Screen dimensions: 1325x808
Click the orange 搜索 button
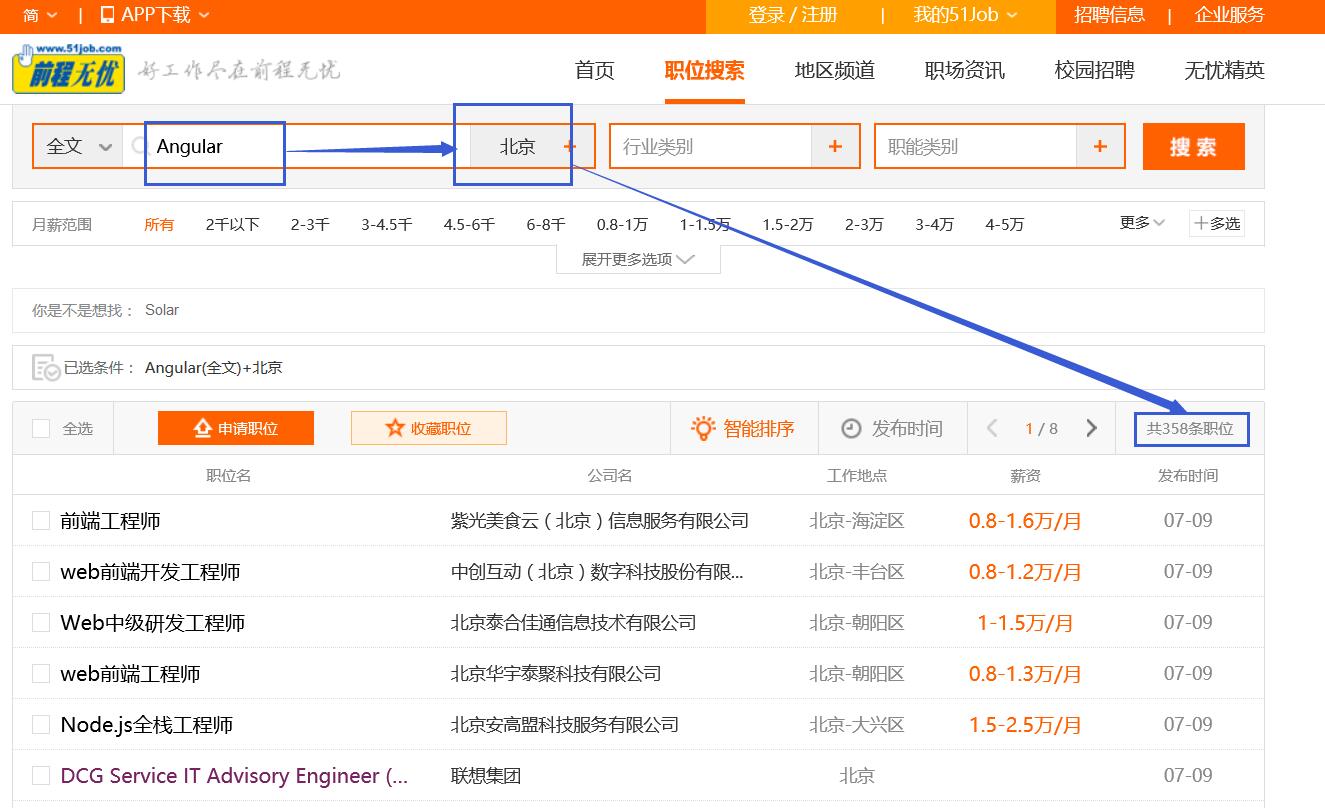pos(1194,147)
